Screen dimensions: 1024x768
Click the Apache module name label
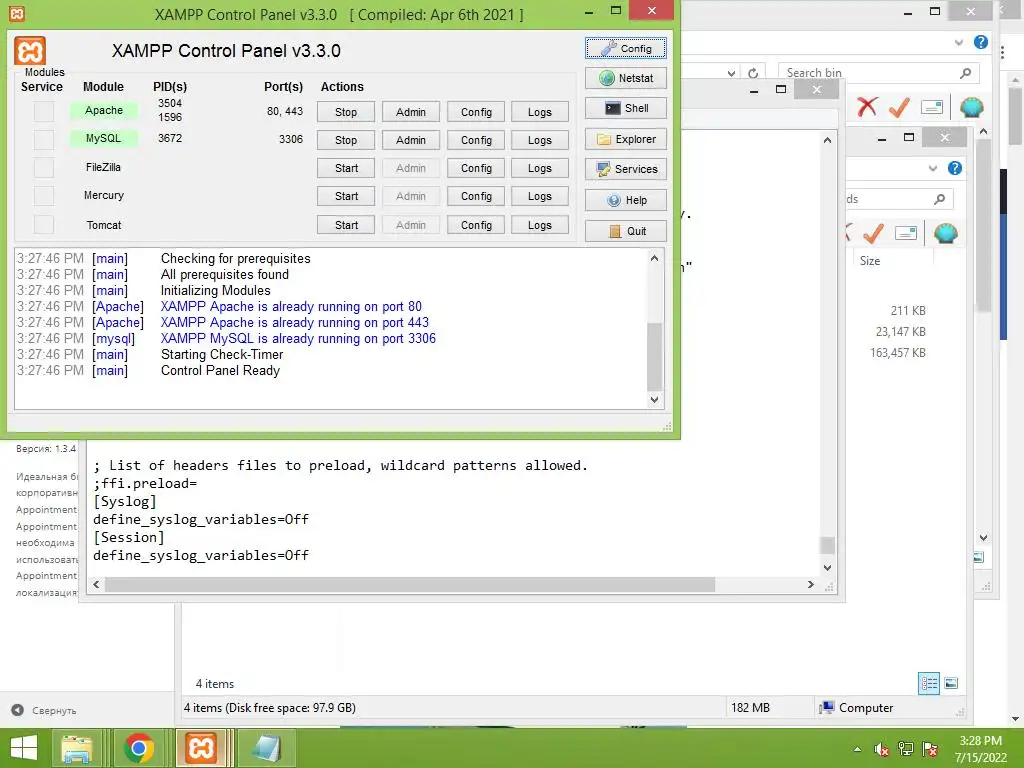[x=104, y=110]
